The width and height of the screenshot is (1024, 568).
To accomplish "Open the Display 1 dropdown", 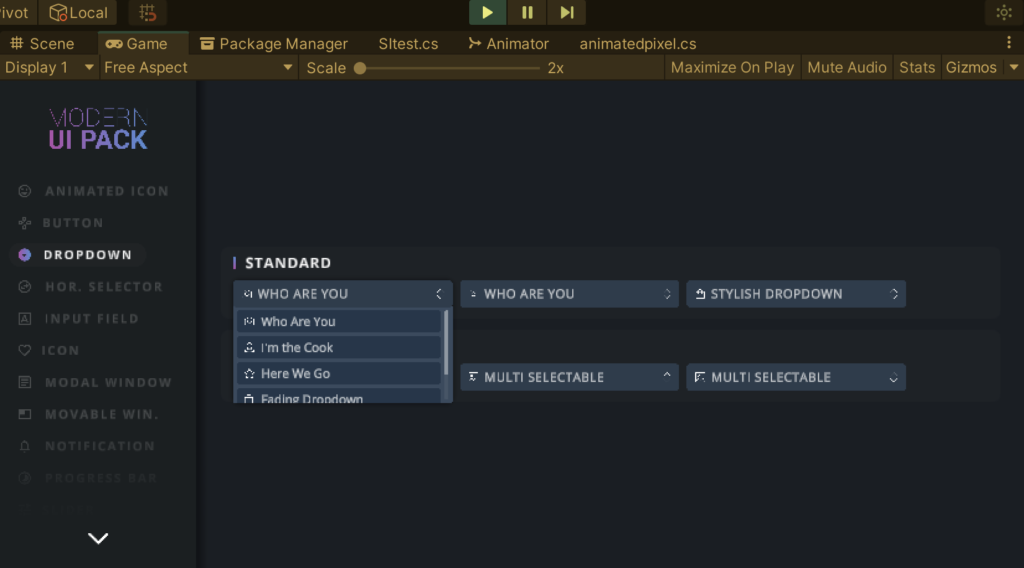I will pos(48,68).
